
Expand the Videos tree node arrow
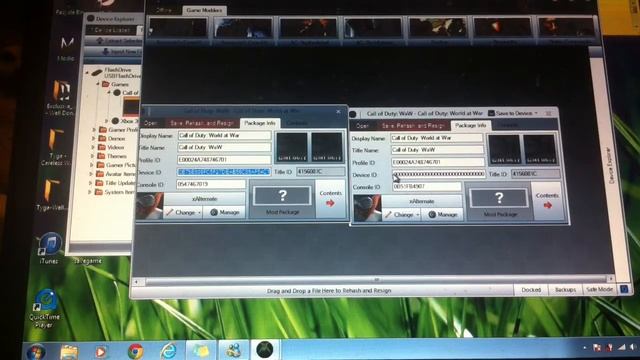(93, 147)
